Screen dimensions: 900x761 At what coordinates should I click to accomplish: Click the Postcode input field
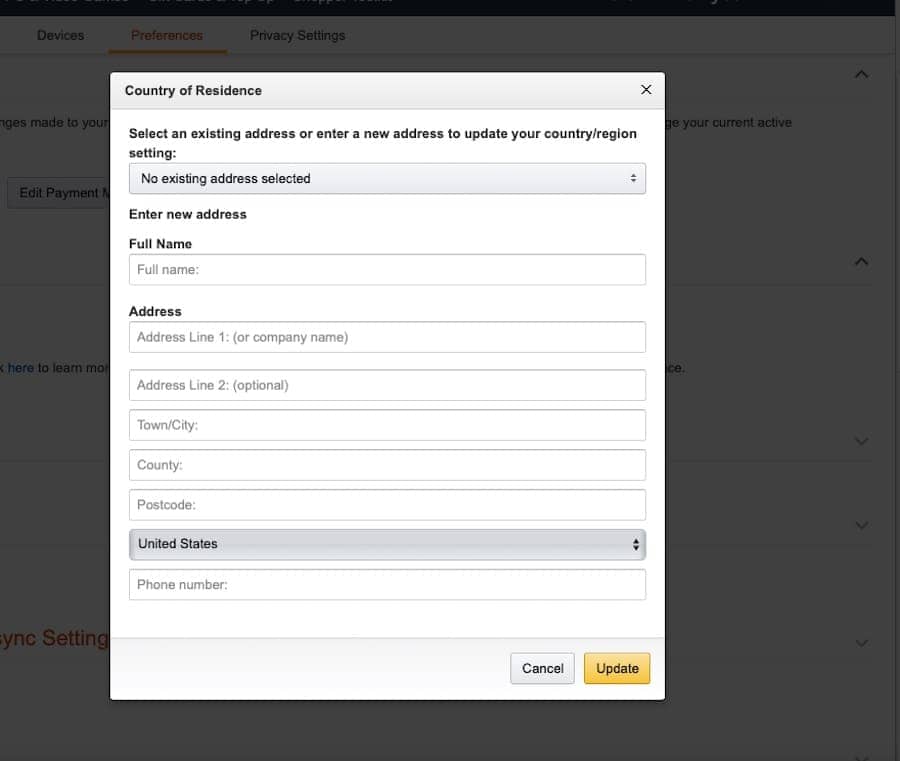coord(387,505)
